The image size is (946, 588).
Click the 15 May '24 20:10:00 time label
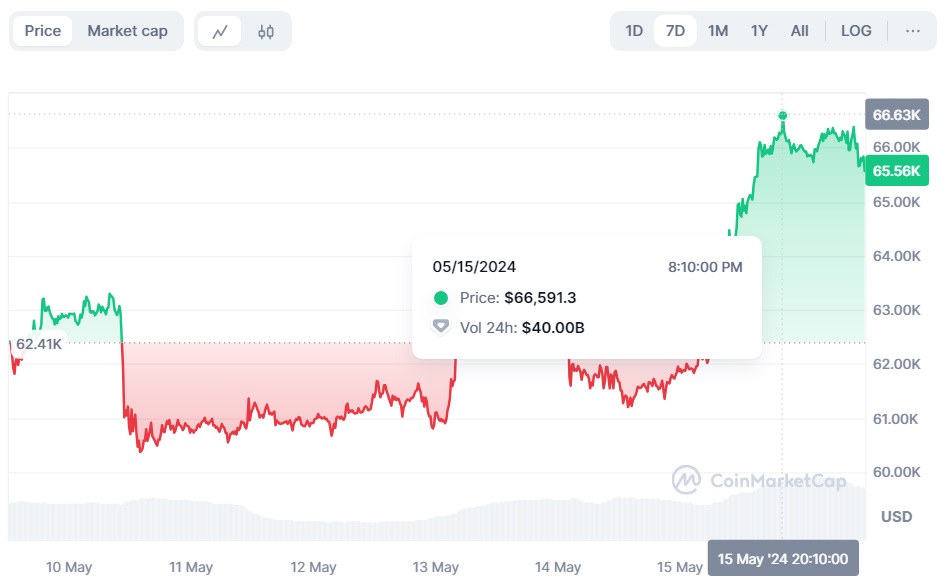click(x=783, y=559)
